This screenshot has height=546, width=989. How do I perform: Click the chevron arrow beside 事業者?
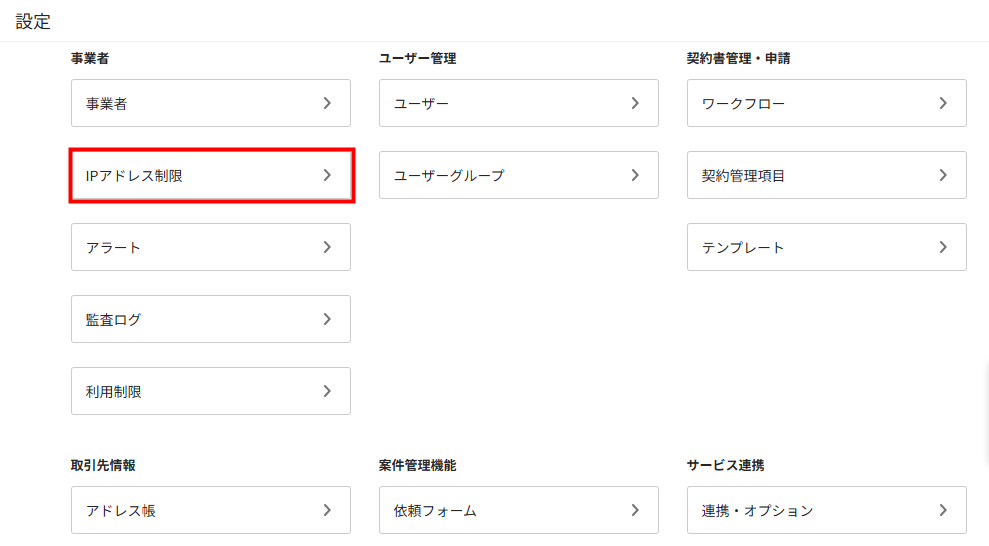(x=327, y=103)
